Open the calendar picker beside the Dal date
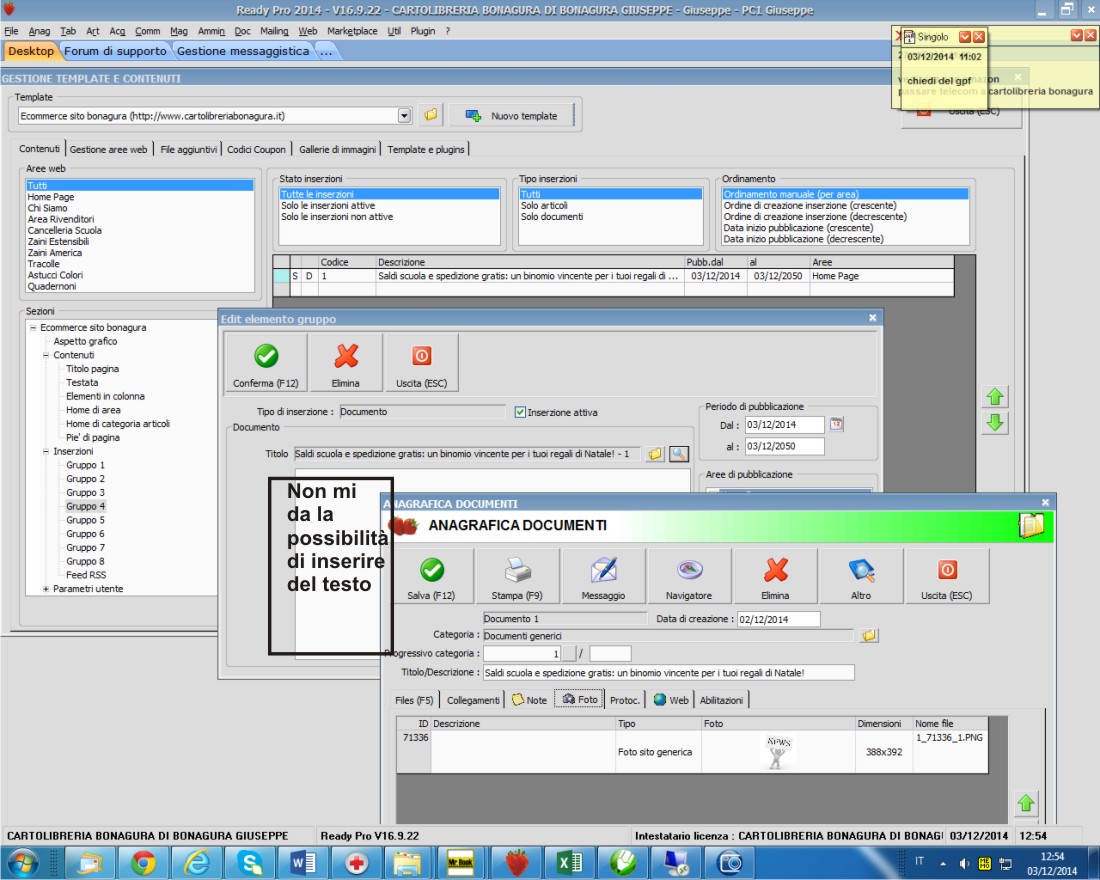 pos(836,424)
